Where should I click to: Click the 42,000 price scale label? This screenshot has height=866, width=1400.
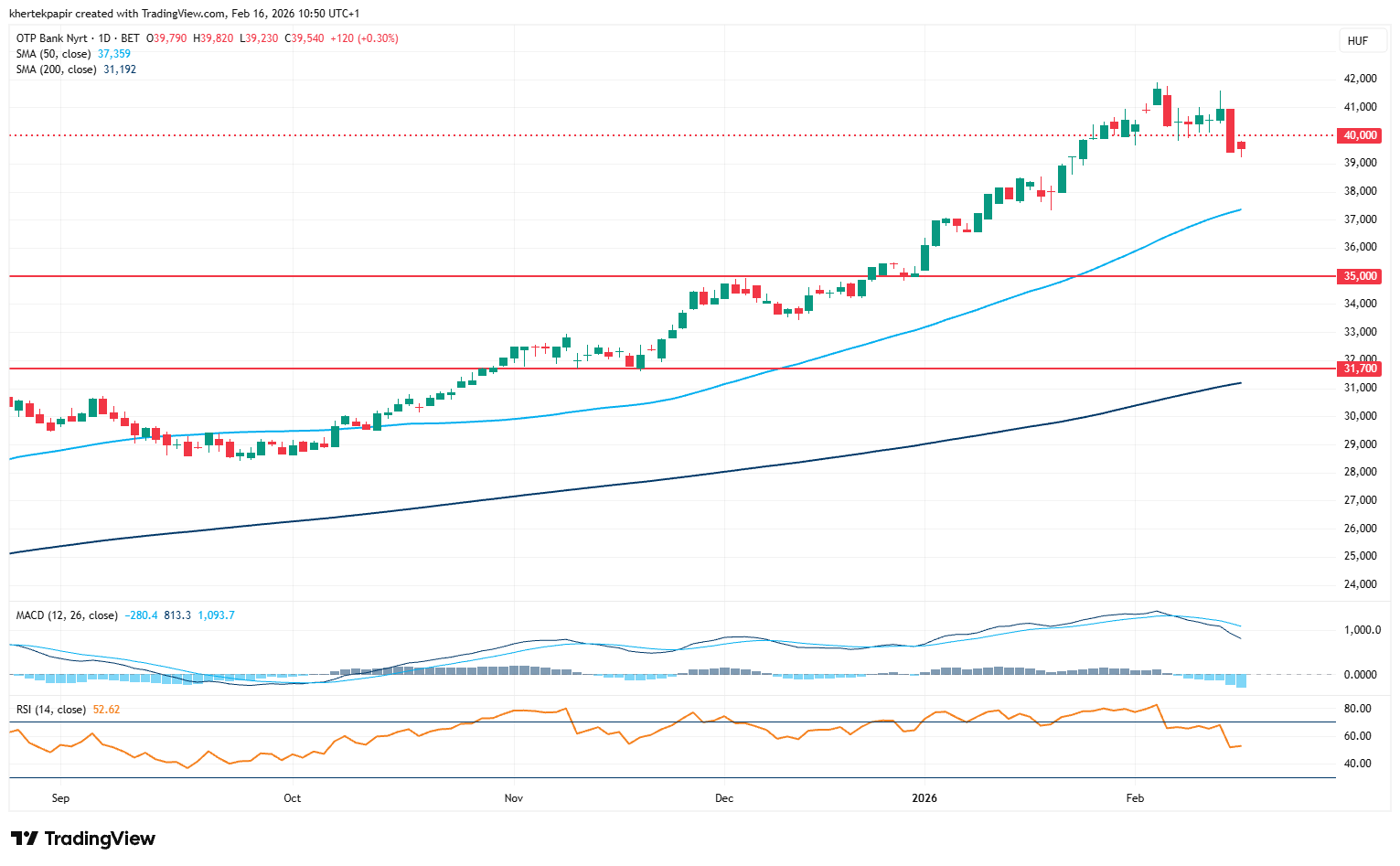click(x=1360, y=79)
